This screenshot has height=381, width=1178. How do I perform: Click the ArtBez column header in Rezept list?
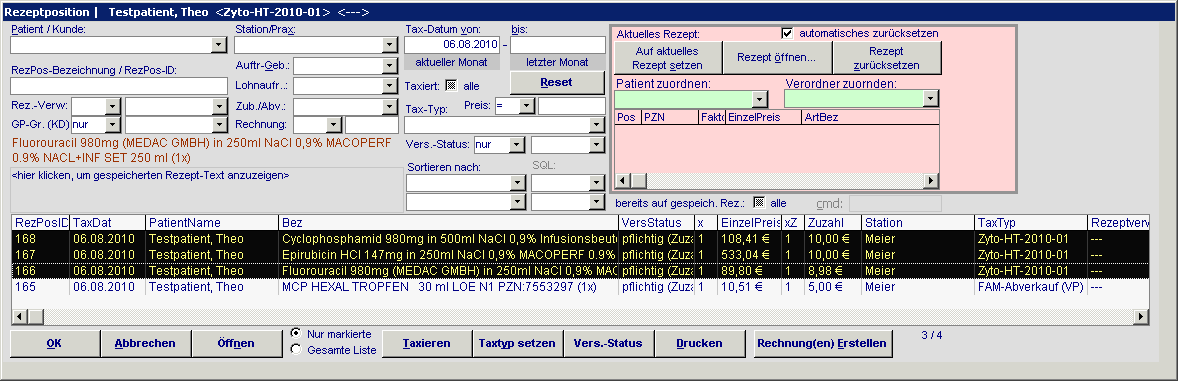(870, 117)
